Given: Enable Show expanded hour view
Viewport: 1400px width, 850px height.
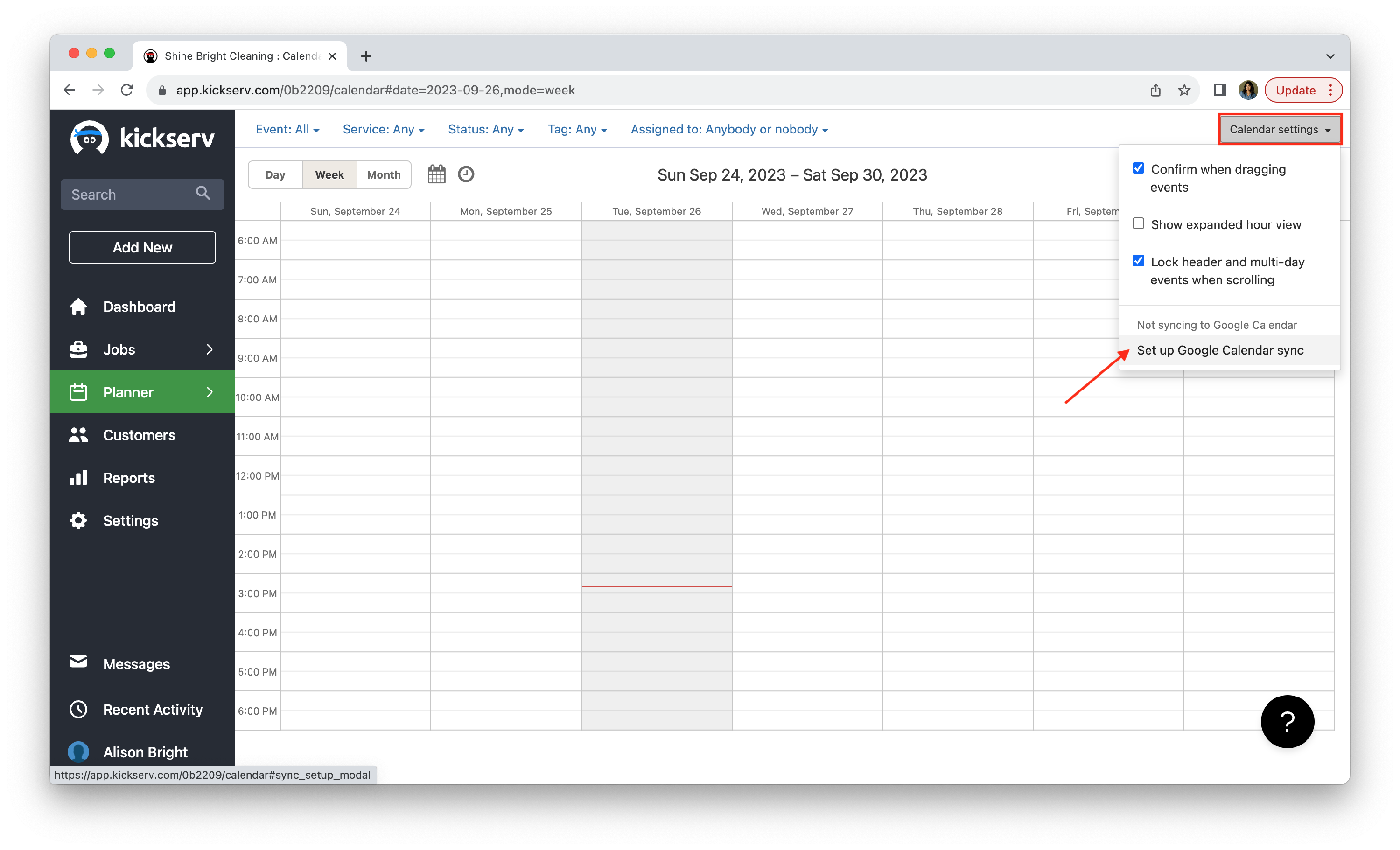Looking at the screenshot, I should (1138, 224).
